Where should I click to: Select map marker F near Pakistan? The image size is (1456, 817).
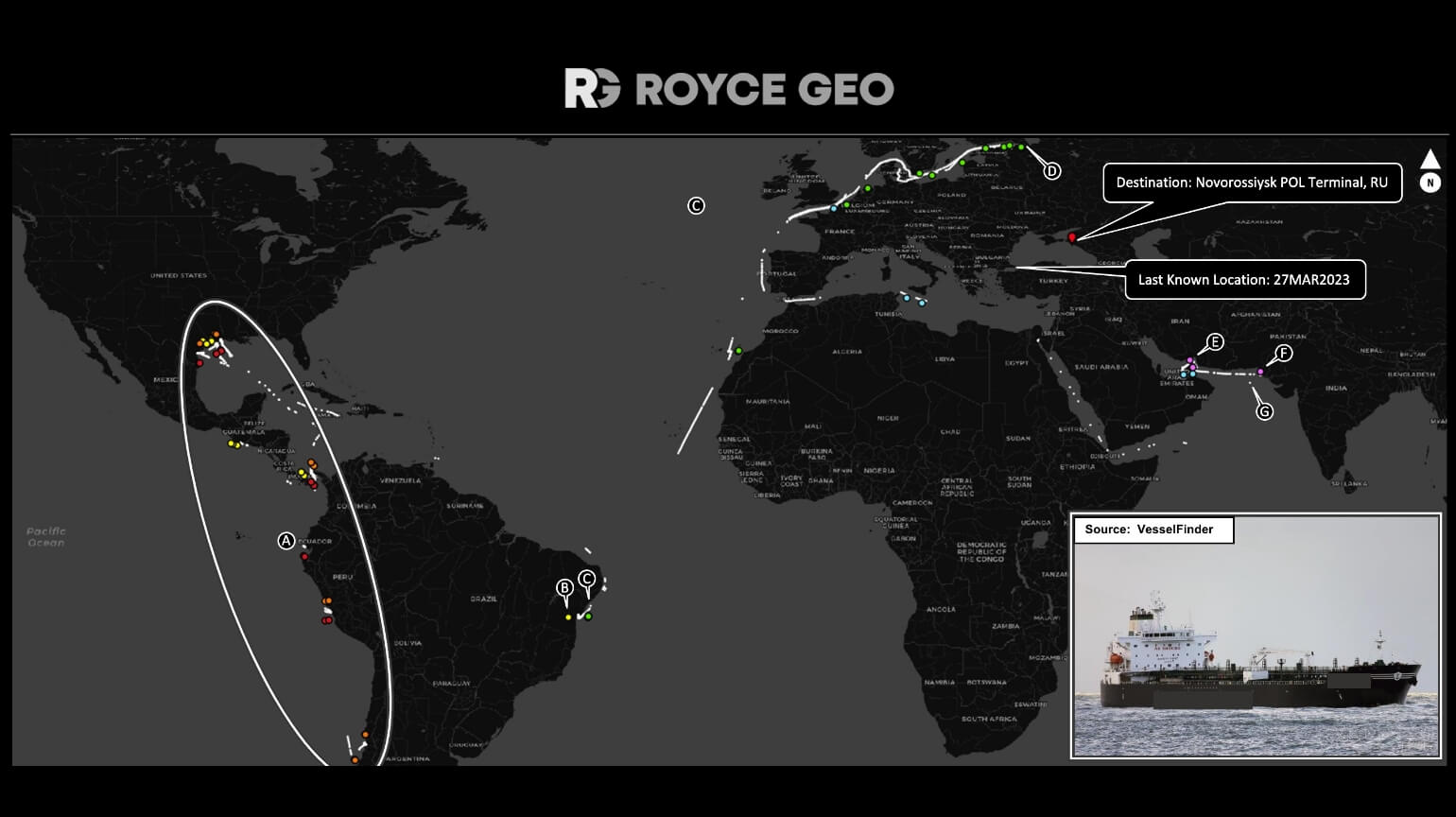[1283, 354]
